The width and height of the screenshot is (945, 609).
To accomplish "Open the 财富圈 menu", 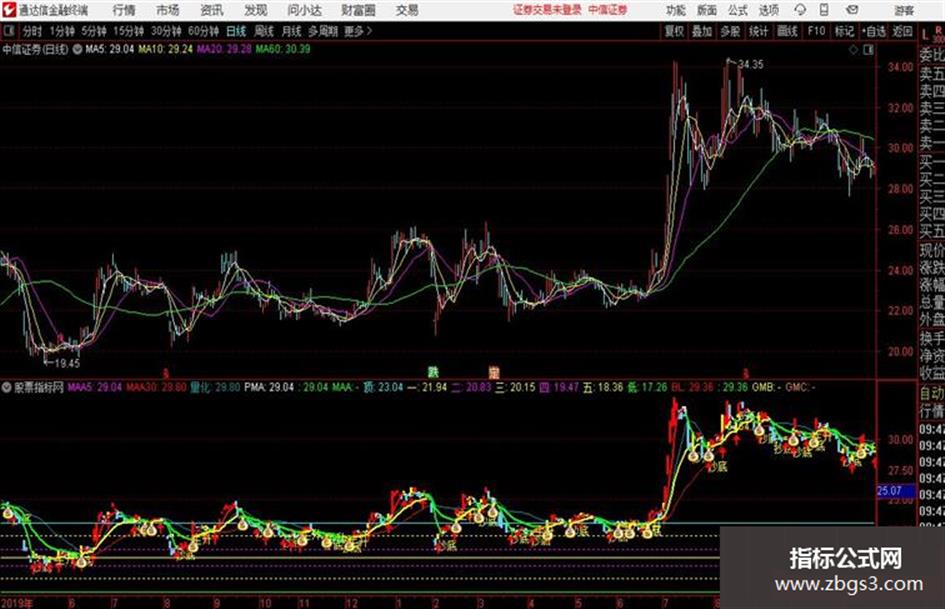I will pos(358,10).
